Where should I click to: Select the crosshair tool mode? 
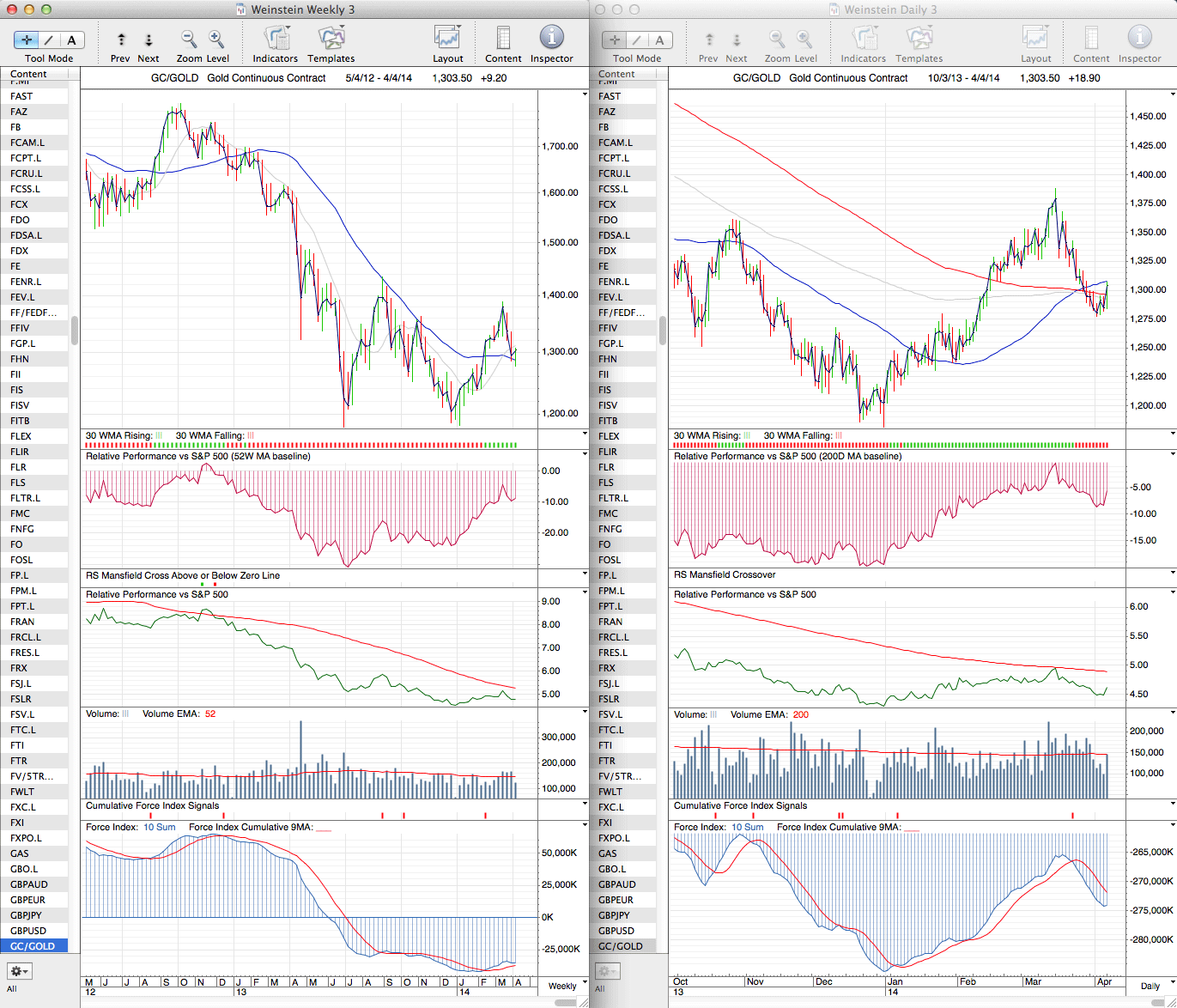pyautogui.click(x=27, y=40)
